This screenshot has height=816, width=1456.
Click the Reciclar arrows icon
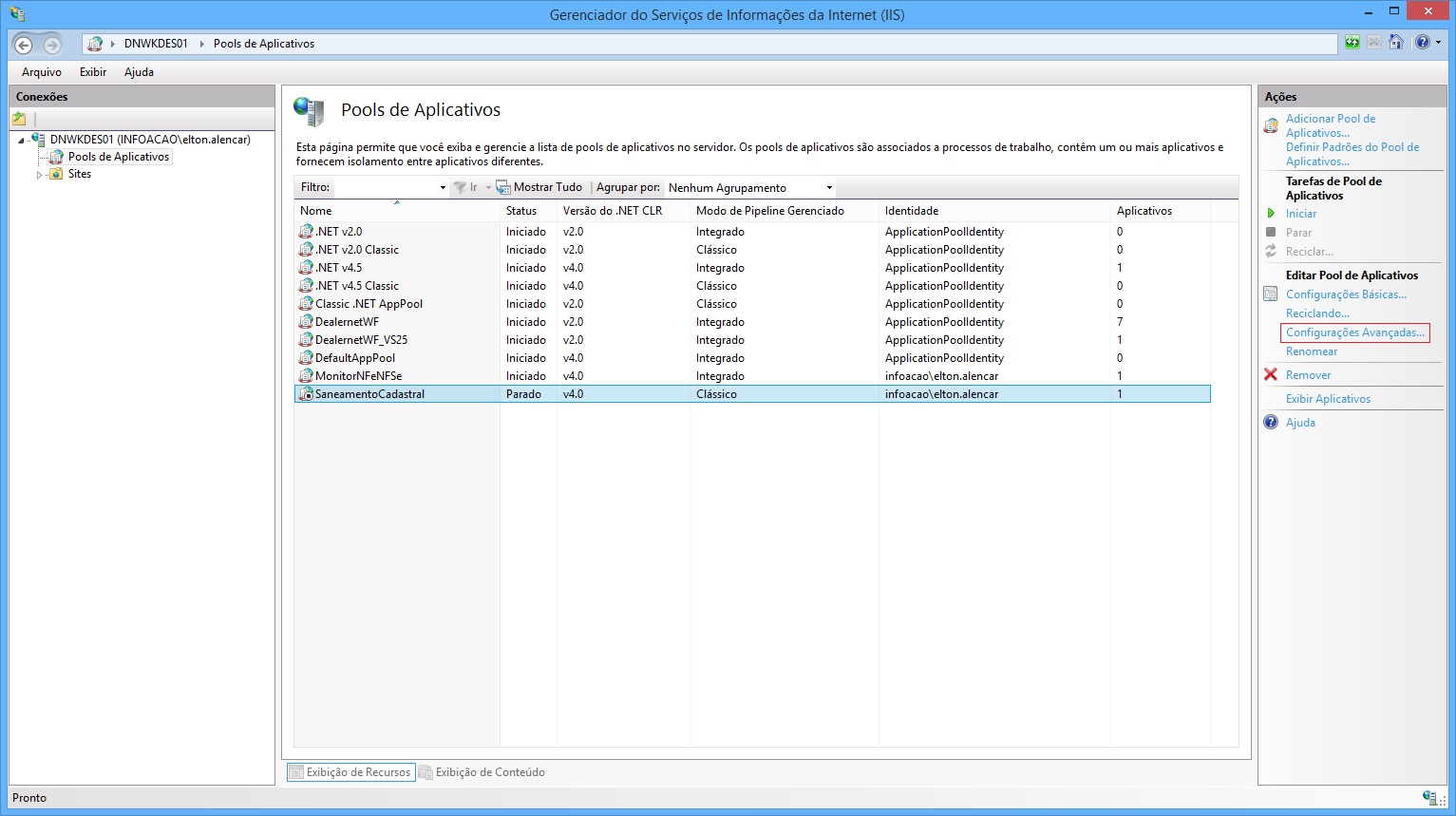[1271, 251]
